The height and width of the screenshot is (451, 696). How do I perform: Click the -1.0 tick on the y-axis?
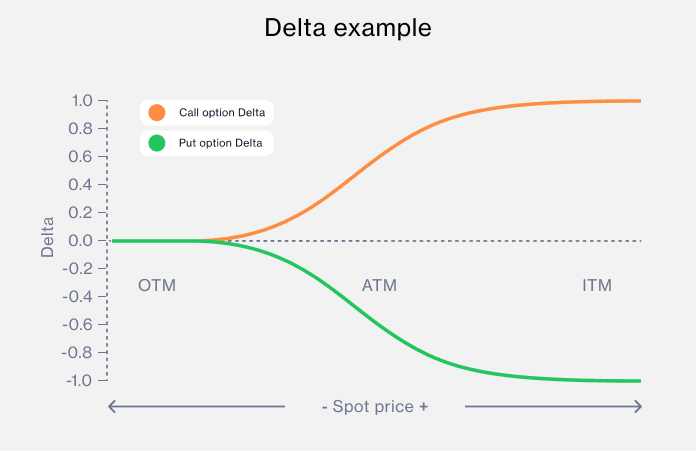(x=80, y=381)
